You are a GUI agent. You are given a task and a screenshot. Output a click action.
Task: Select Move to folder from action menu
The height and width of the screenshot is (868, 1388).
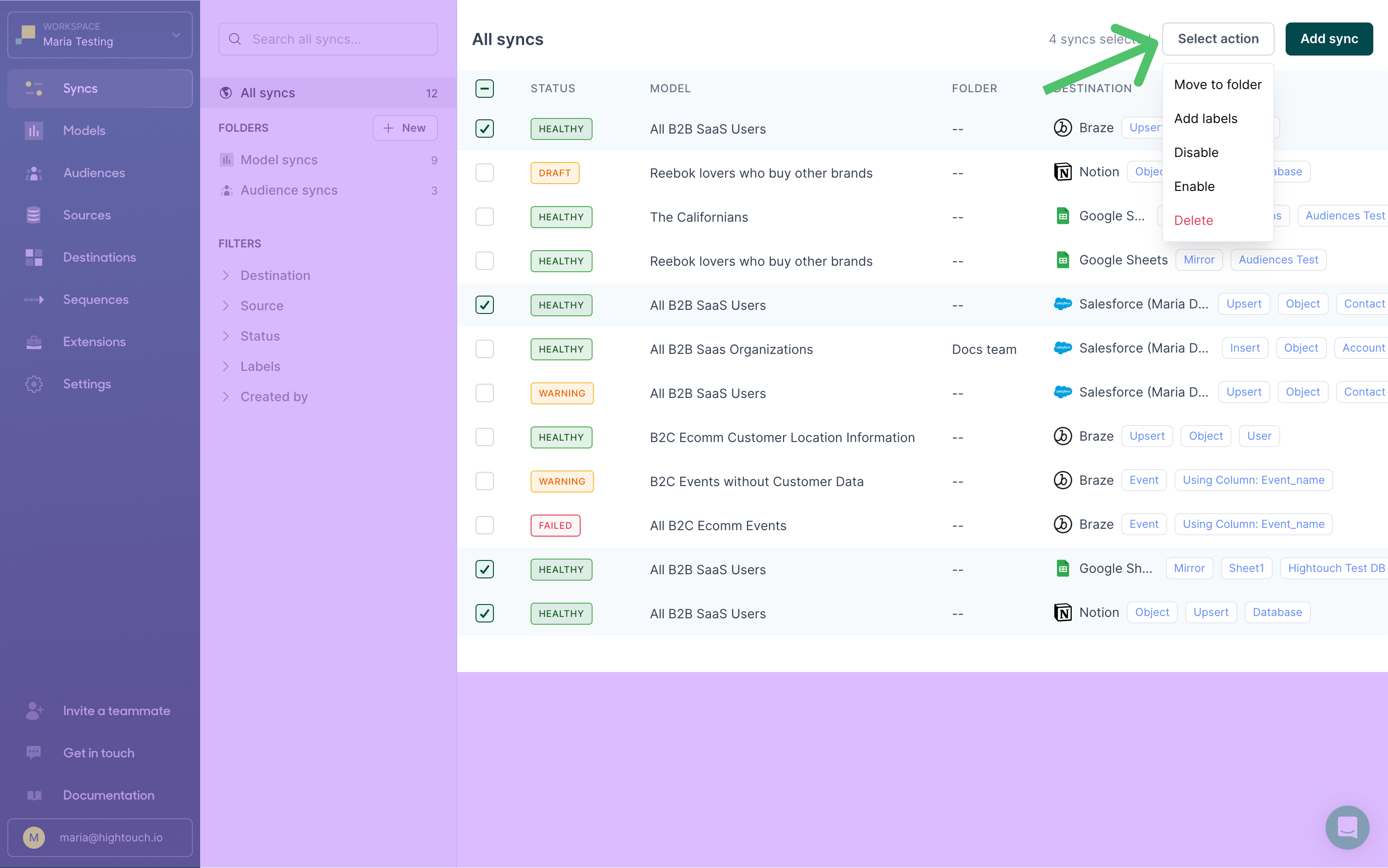1218,84
